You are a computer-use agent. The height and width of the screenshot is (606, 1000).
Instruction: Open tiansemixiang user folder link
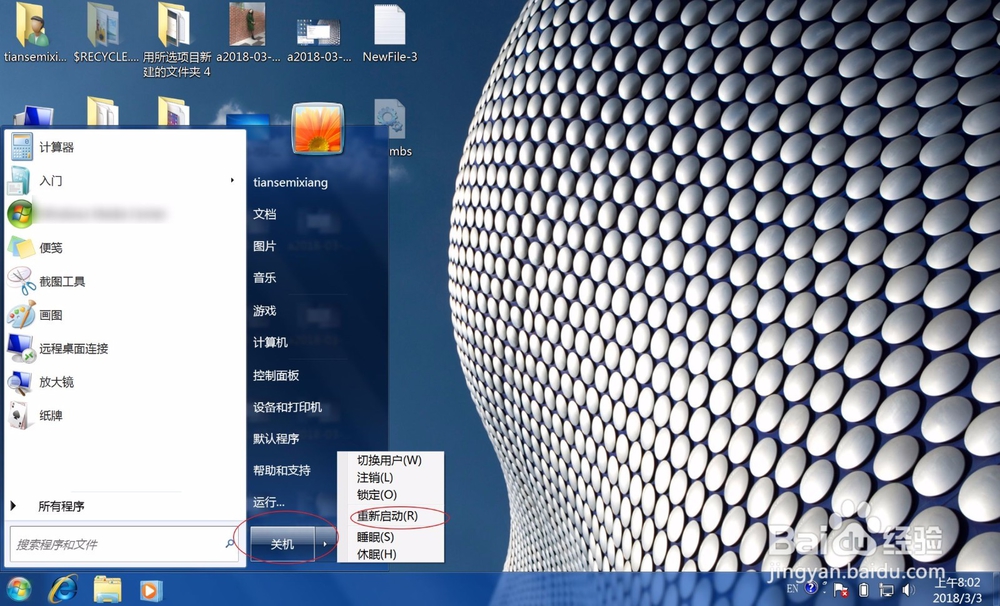[290, 182]
